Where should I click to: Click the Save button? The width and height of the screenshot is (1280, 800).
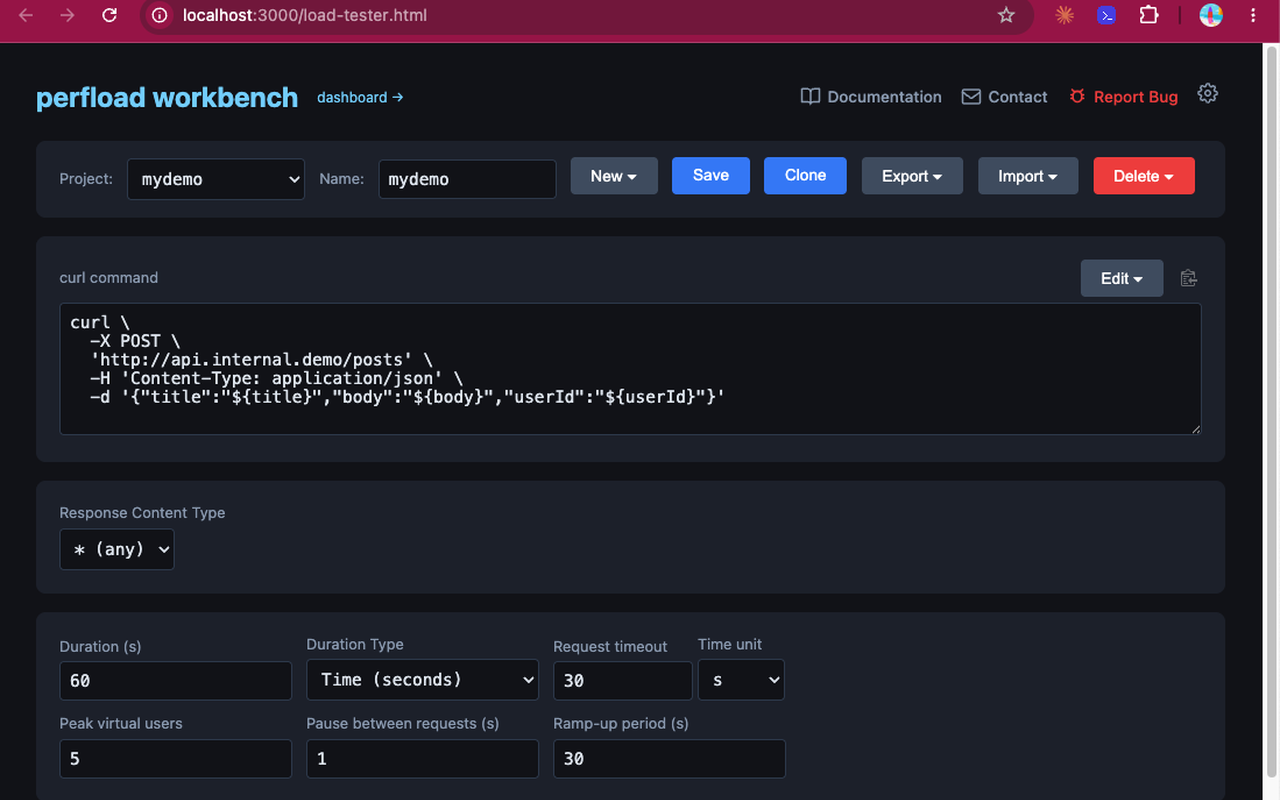711,175
